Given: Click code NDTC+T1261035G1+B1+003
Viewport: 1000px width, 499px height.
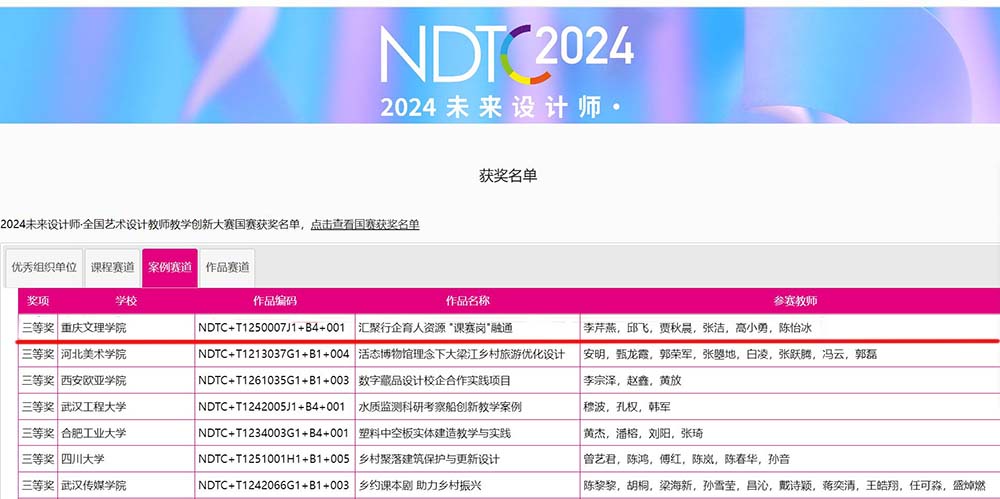Looking at the screenshot, I should point(273,381).
